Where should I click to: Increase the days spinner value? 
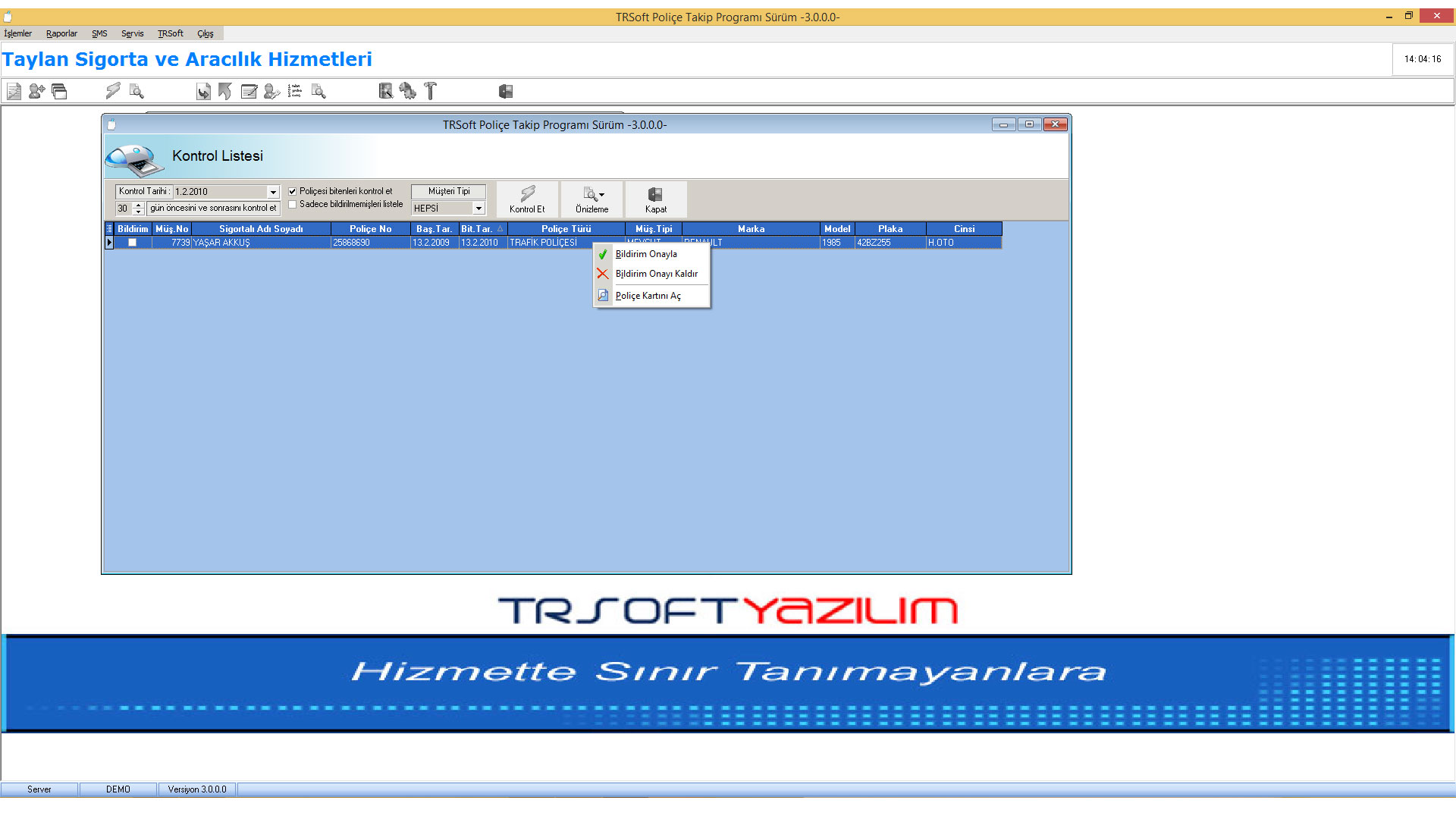coord(138,205)
